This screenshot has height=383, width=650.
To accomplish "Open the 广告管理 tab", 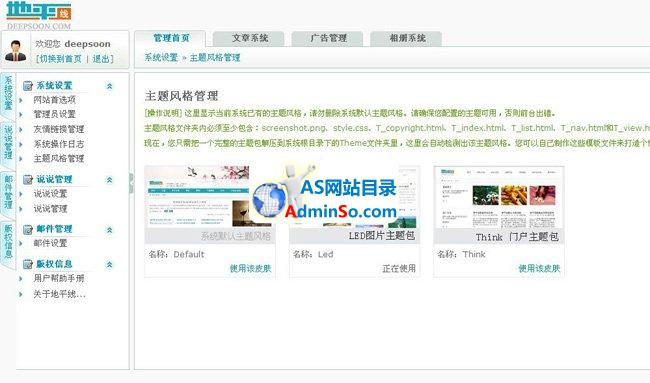I will click(327, 39).
